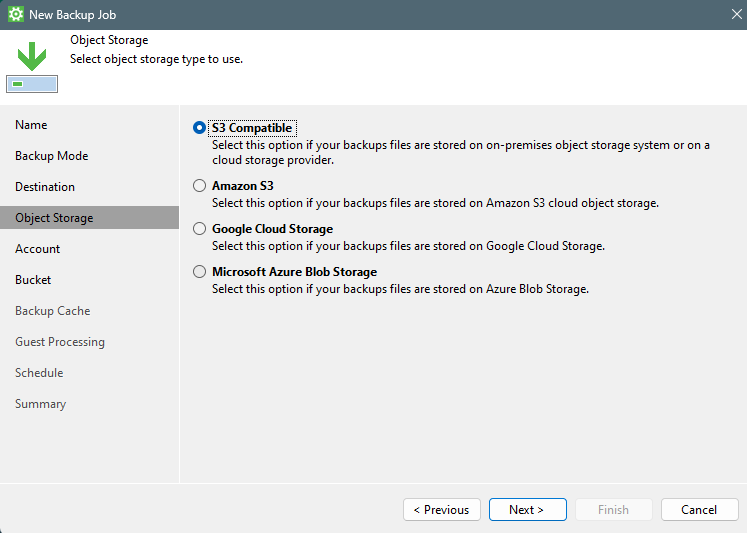Pick Microsoft Azure Blob Storage option
The width and height of the screenshot is (747, 533).
coord(200,272)
